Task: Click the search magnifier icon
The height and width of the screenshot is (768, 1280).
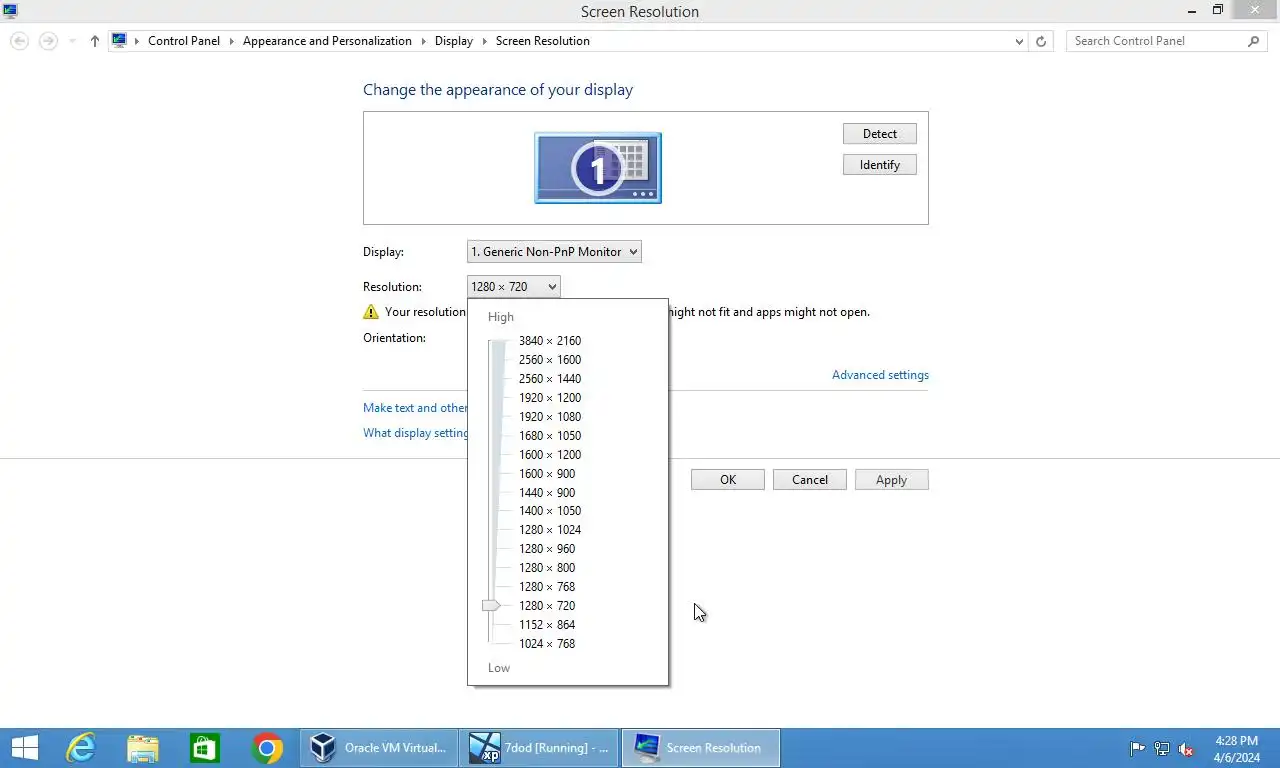Action: tap(1254, 41)
